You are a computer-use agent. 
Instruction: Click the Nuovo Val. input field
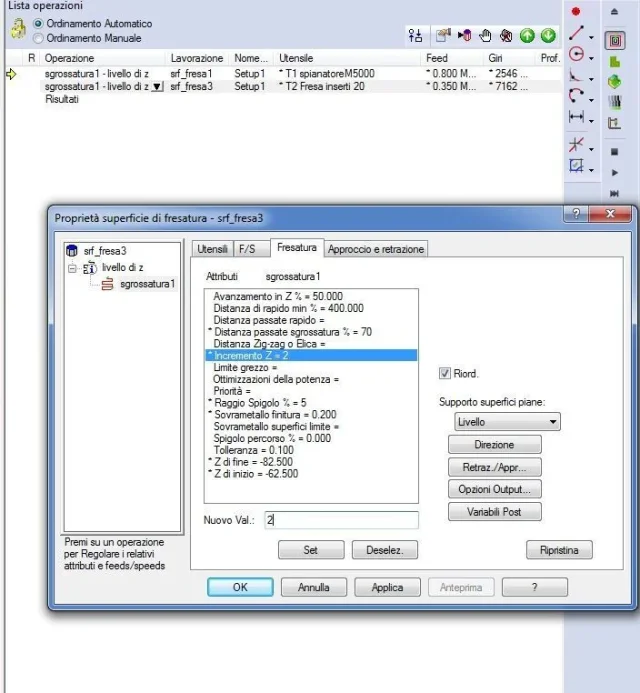click(340, 520)
